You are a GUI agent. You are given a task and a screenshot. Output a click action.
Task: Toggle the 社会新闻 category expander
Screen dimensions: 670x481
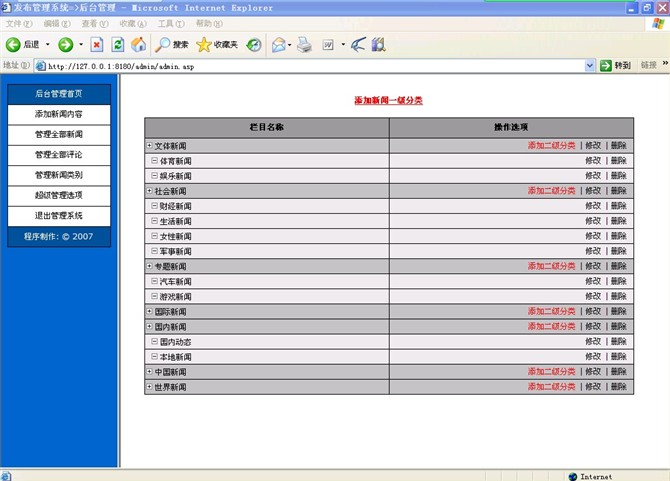(150, 191)
